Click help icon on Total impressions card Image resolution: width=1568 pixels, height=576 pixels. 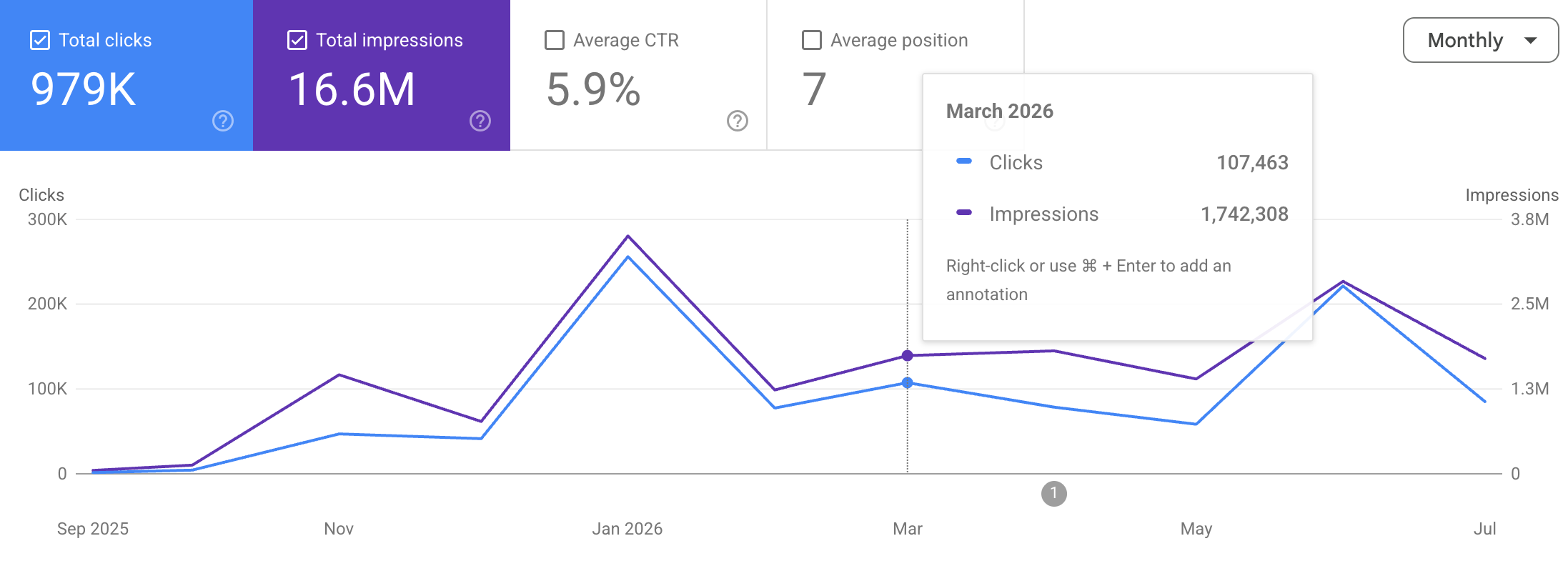coord(480,121)
